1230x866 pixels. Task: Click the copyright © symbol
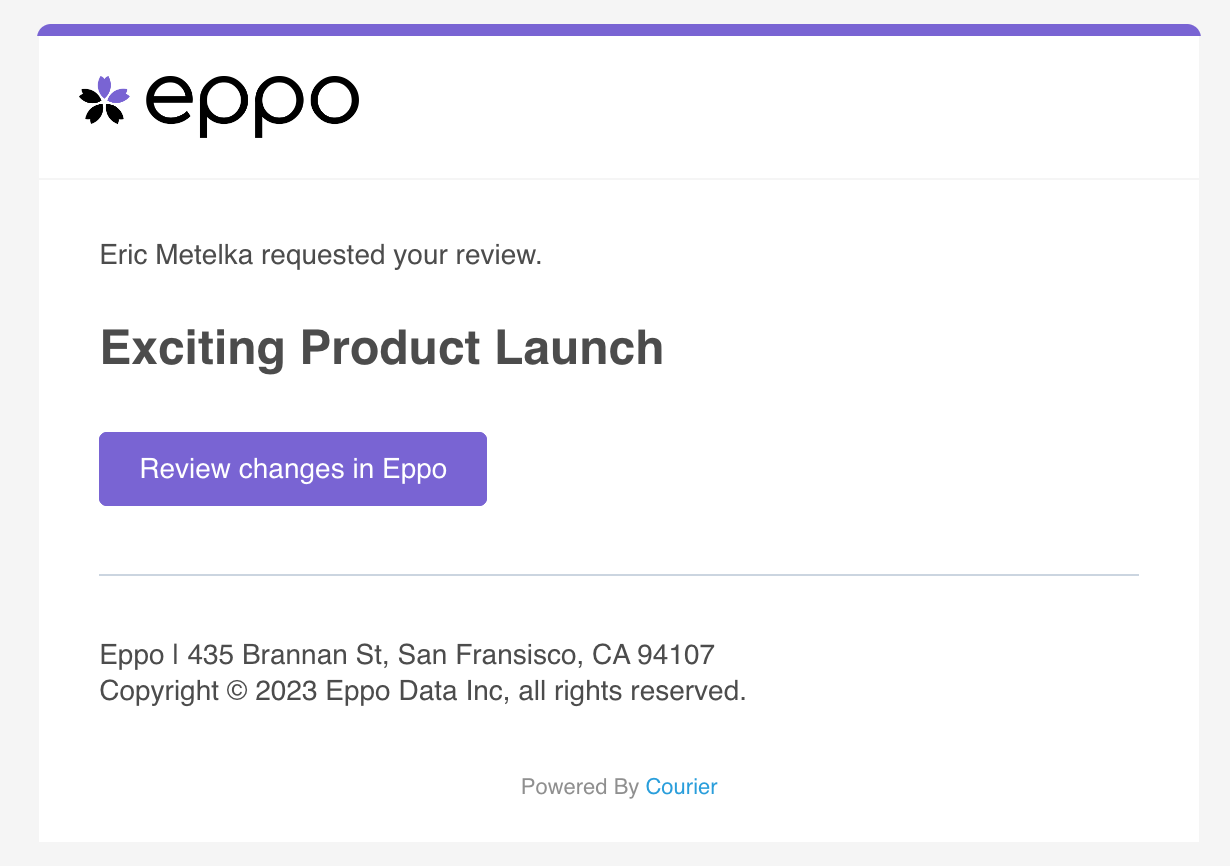237,691
